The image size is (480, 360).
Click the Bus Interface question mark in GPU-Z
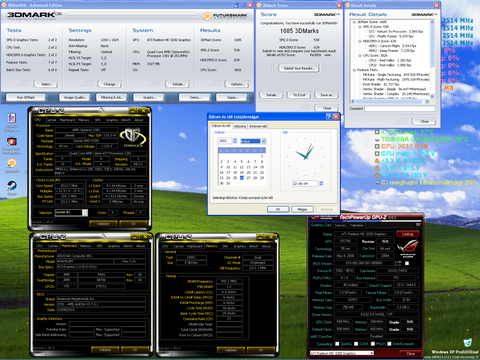(419, 277)
